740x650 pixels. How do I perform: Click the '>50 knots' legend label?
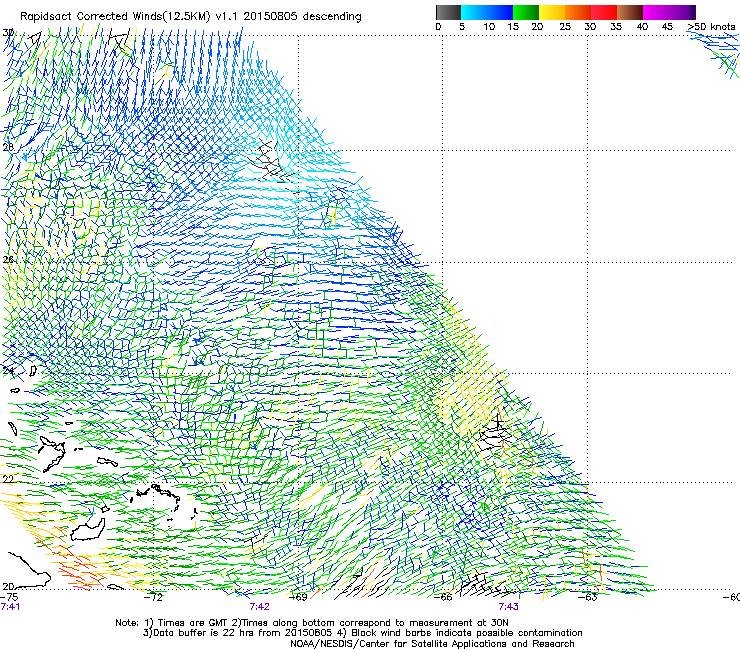click(x=711, y=27)
